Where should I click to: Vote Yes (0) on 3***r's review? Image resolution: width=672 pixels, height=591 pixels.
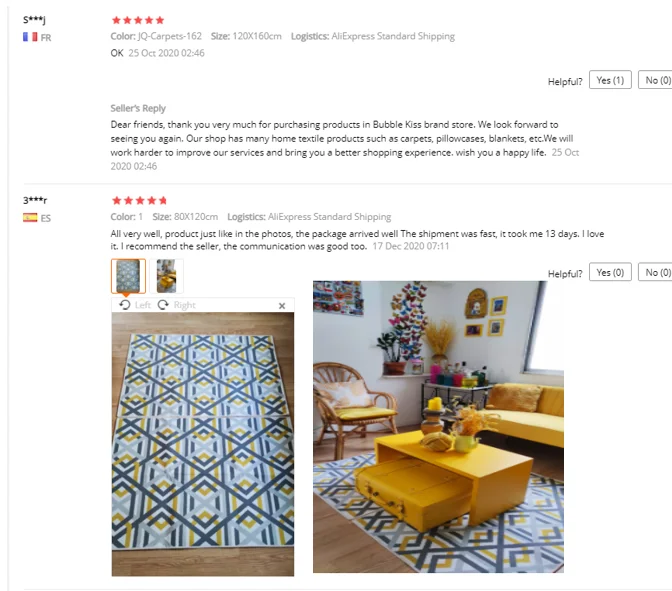[610, 272]
